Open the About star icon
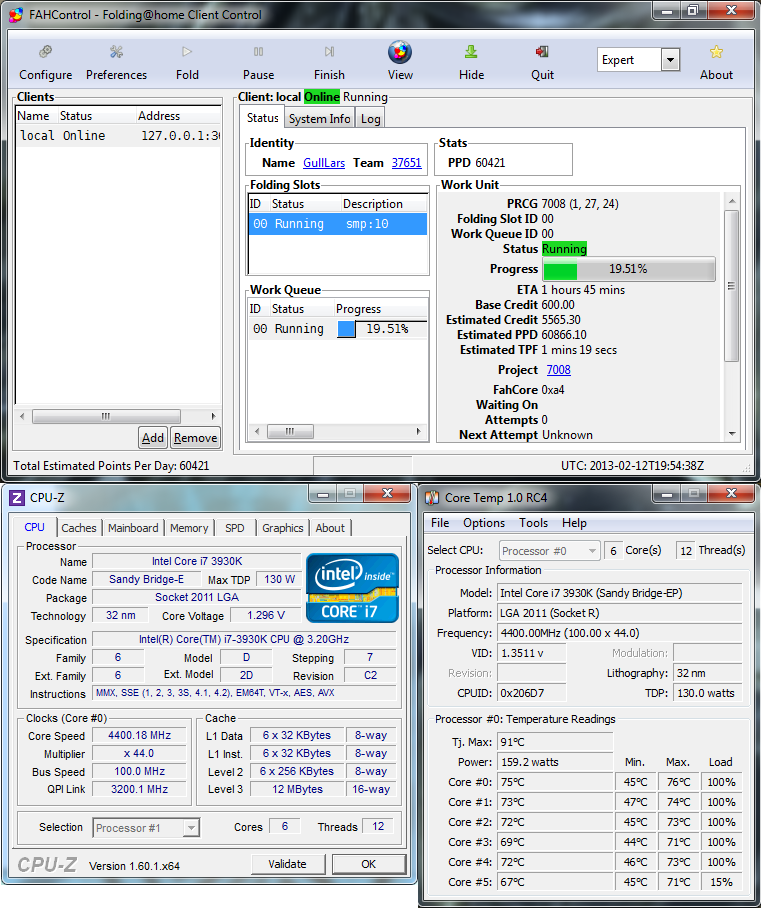Image resolution: width=761 pixels, height=909 pixels. pyautogui.click(x=716, y=52)
